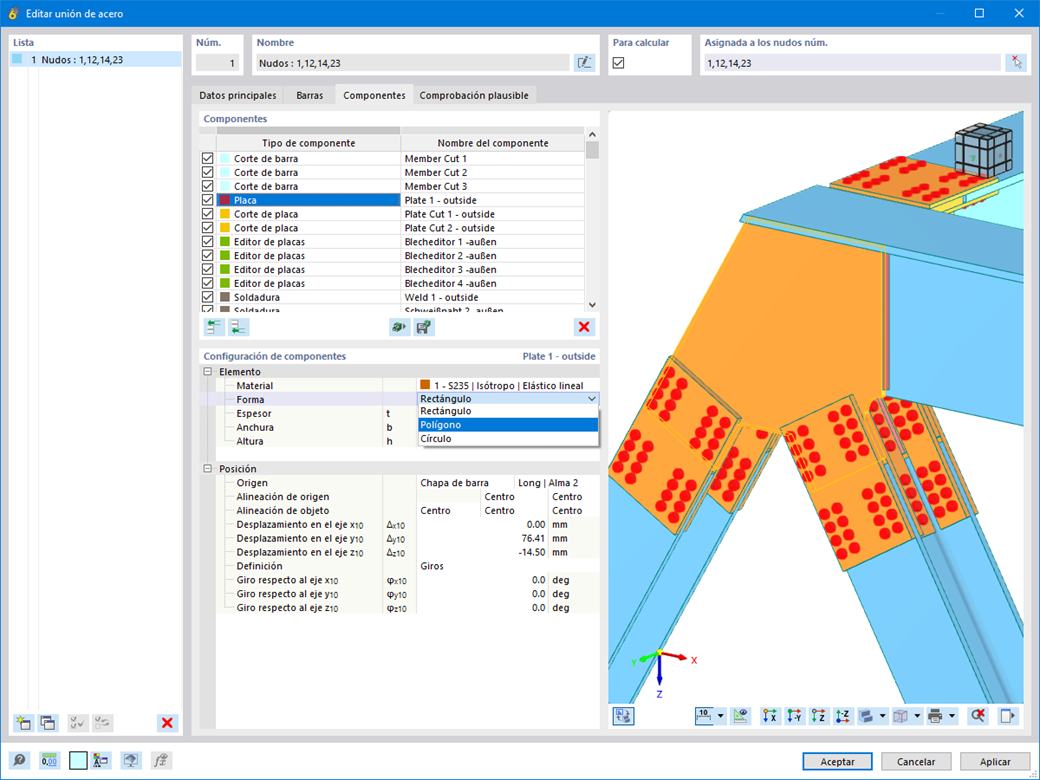Screen dimensions: 1040x780
Task: Click the monitor view icon in bottom bar
Action: [131, 760]
